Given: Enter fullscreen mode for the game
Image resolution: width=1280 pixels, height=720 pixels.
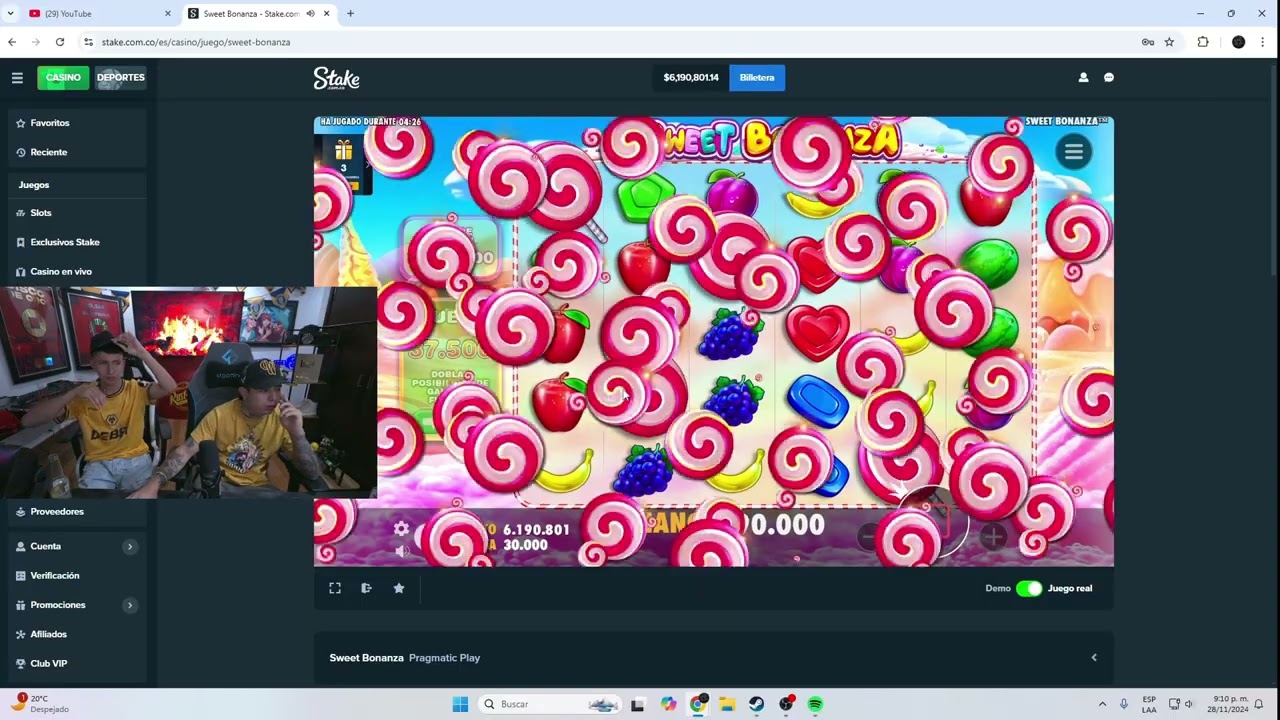Looking at the screenshot, I should click(335, 588).
